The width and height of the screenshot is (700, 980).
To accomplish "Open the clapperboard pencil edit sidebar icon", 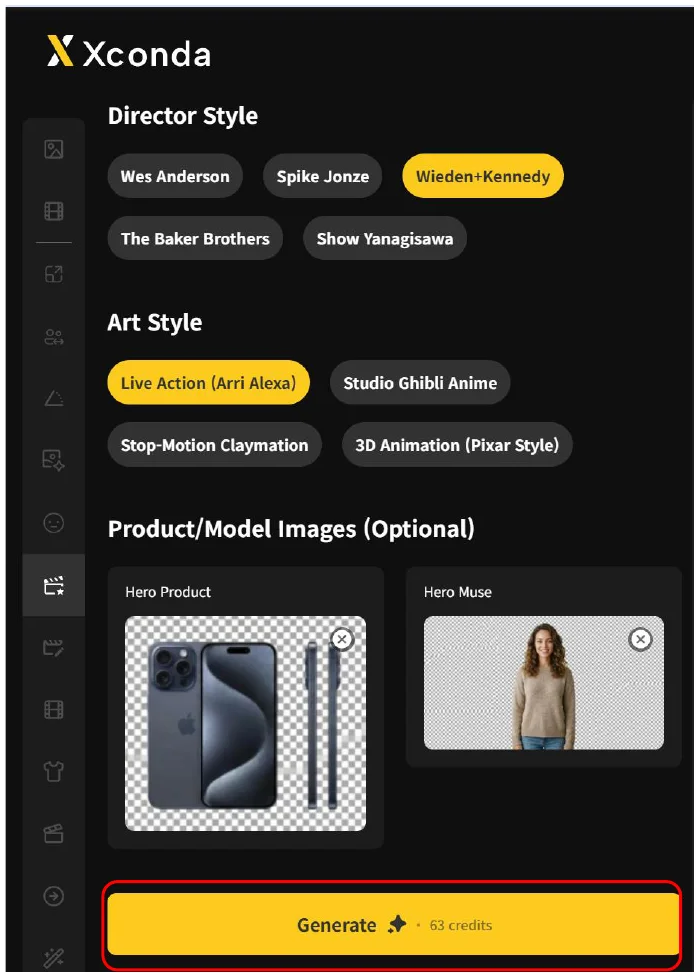I will 54,648.
